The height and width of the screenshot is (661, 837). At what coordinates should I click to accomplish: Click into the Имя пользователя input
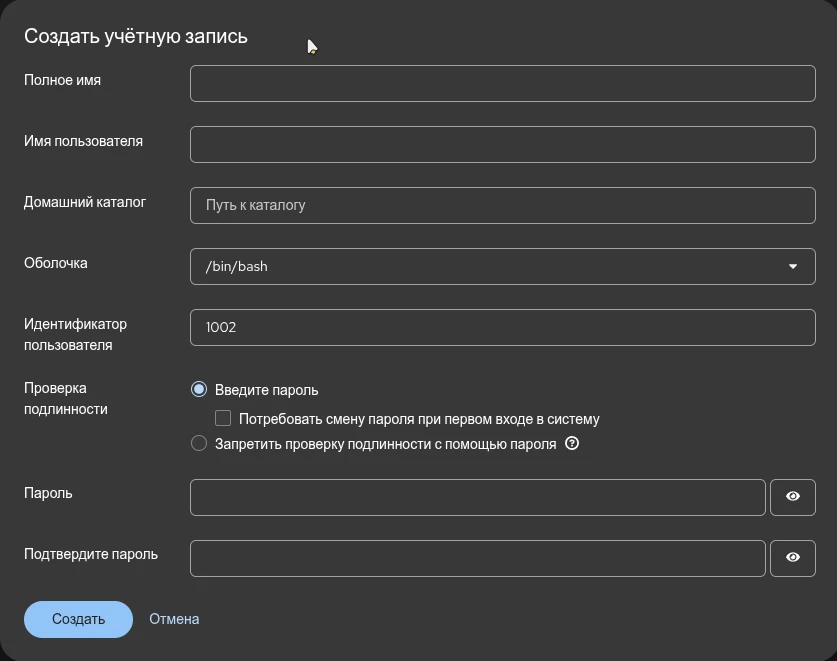502,145
